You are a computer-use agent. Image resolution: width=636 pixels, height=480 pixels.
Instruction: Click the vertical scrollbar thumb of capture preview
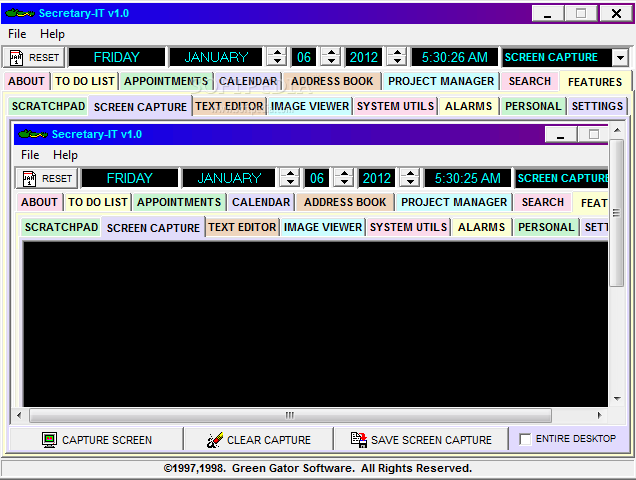(x=617, y=213)
